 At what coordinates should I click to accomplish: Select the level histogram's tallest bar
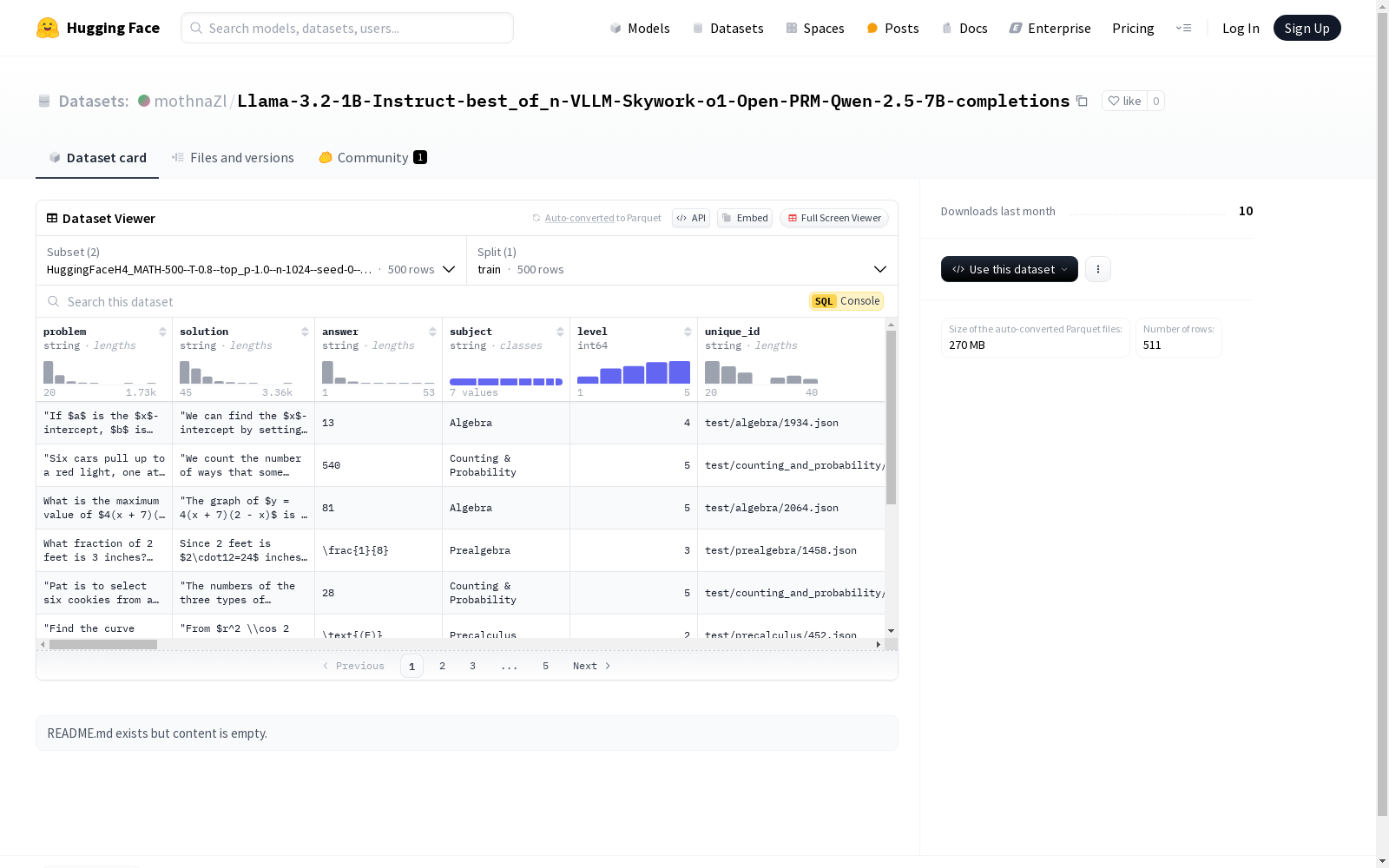pyautogui.click(x=680, y=372)
